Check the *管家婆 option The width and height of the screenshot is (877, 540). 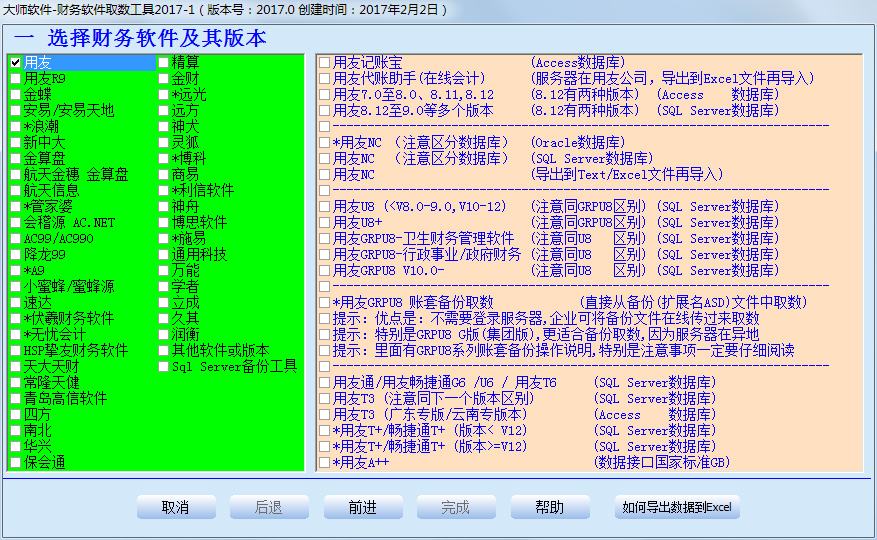16,207
